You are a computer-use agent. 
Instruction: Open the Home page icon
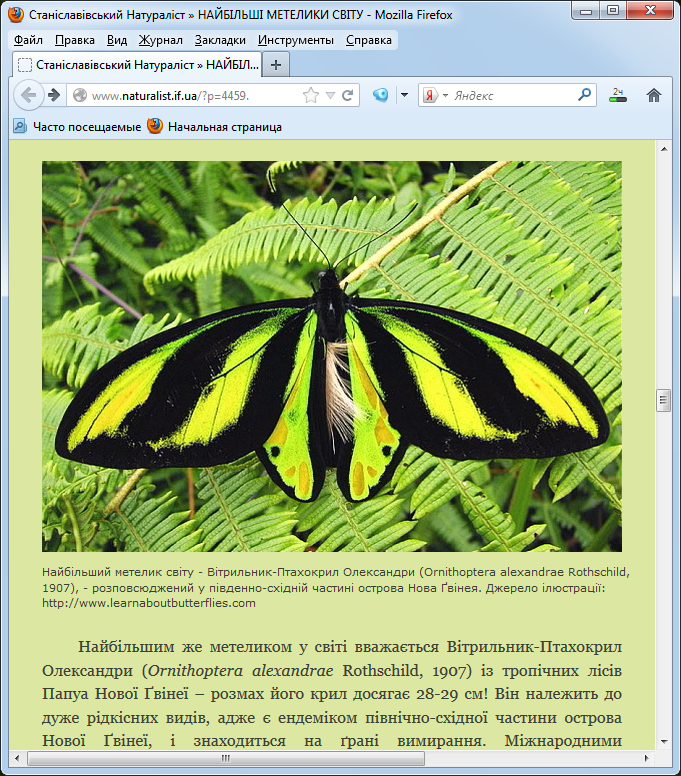(654, 96)
